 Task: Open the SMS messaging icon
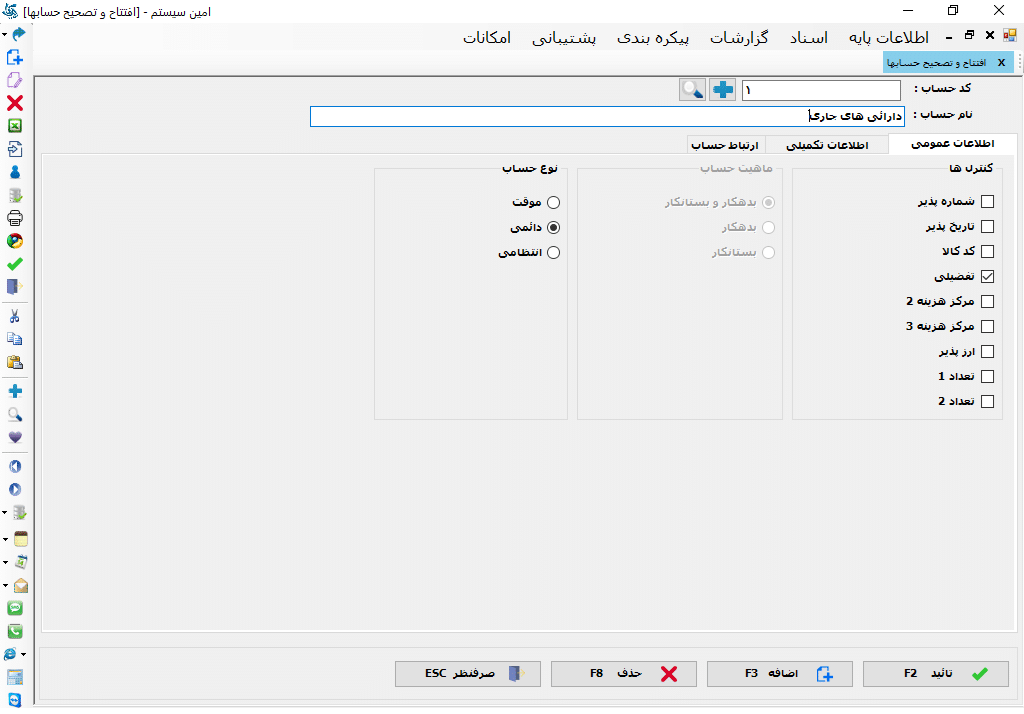15,607
